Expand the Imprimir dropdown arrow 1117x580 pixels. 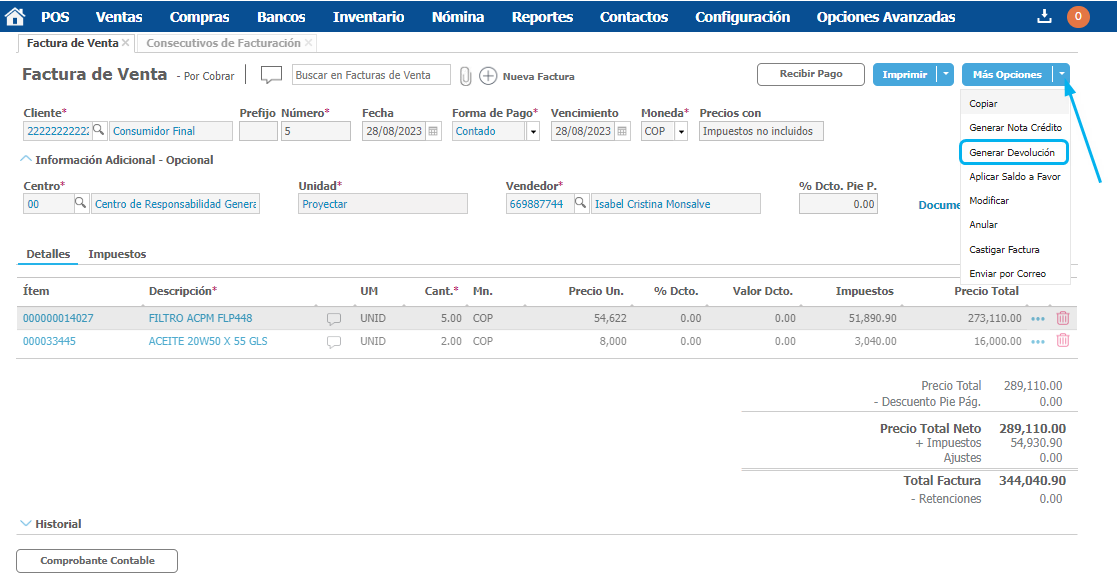(945, 74)
